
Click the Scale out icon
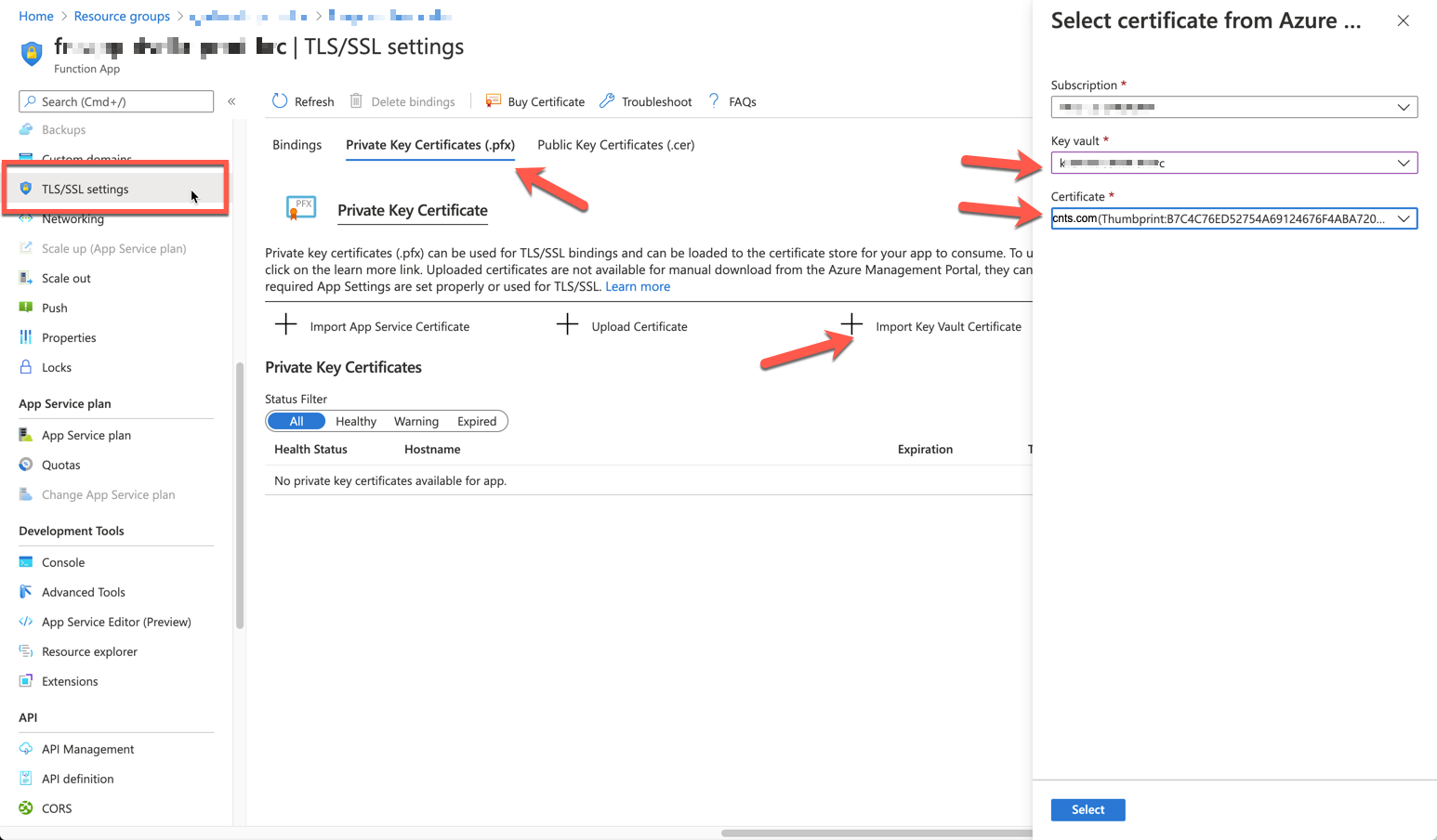[x=26, y=278]
